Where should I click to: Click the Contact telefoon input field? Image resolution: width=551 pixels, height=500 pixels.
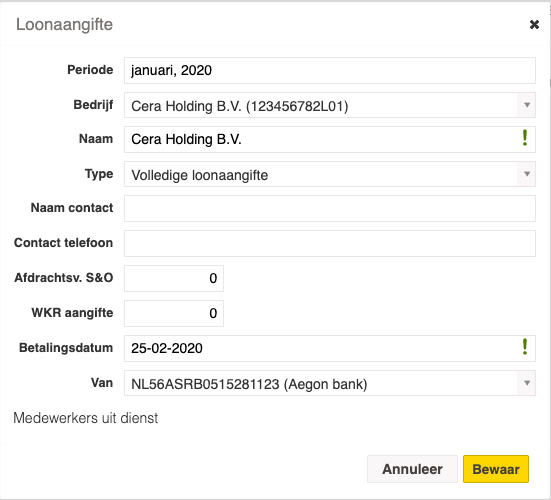(x=330, y=243)
